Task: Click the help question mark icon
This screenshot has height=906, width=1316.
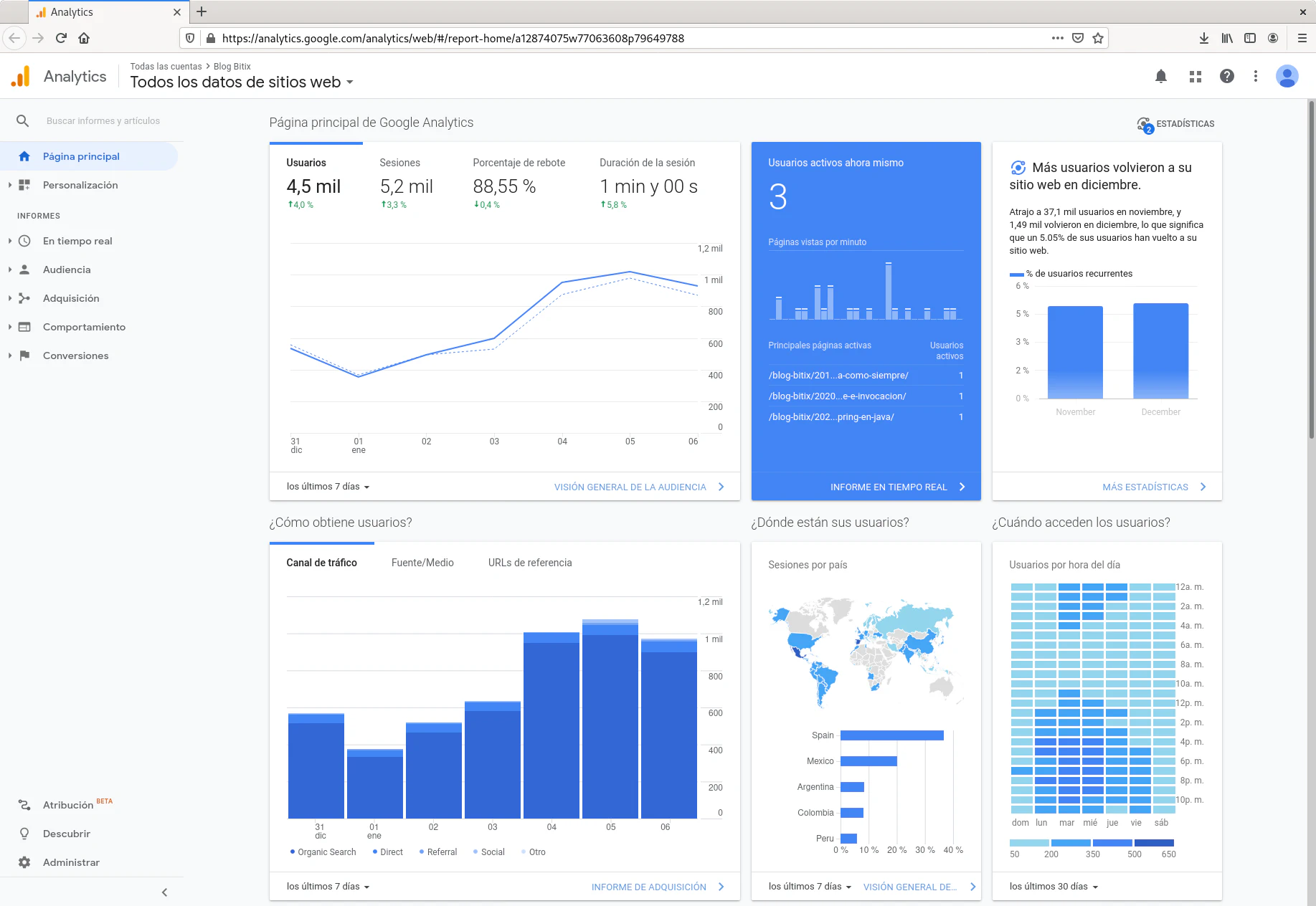Action: pyautogui.click(x=1226, y=77)
